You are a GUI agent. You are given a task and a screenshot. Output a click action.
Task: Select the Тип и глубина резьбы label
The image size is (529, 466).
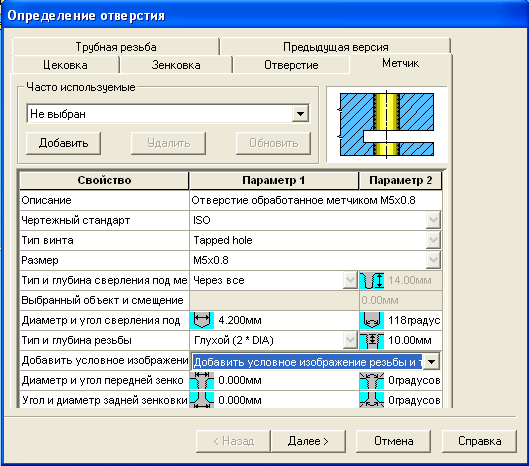[x=76, y=340]
